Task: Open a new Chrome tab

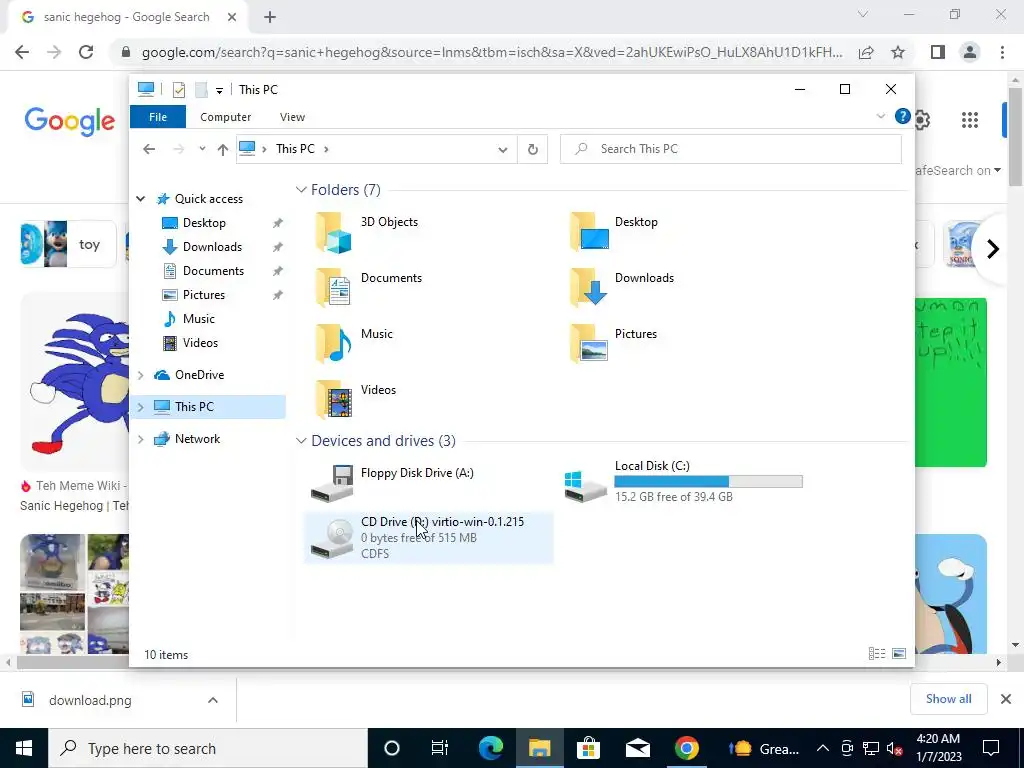Action: coord(270,18)
